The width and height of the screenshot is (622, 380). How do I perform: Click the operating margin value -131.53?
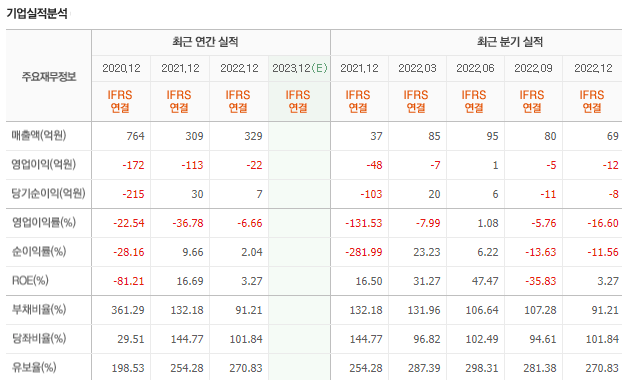point(364,223)
